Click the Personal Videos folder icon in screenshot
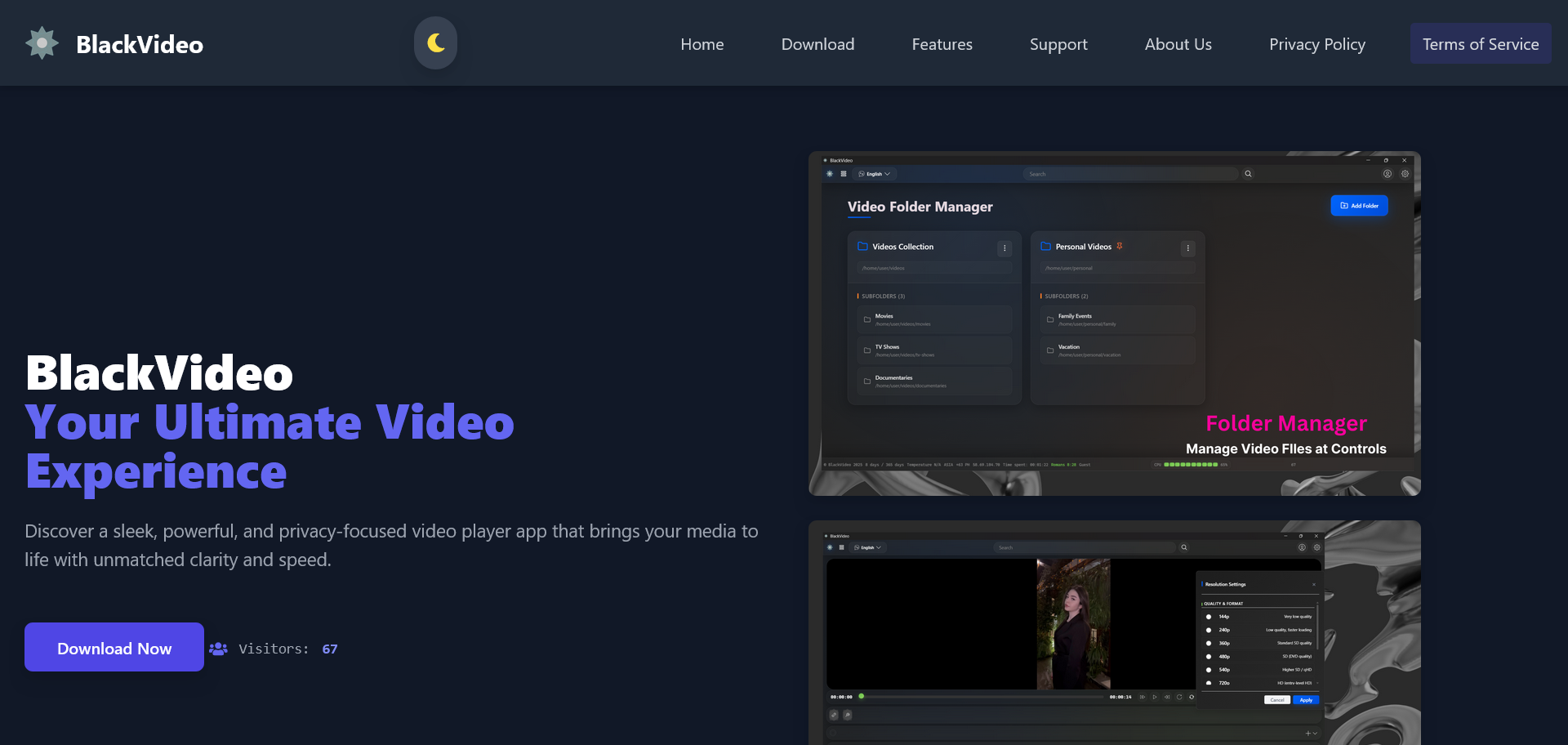The height and width of the screenshot is (745, 1568). point(1045,246)
